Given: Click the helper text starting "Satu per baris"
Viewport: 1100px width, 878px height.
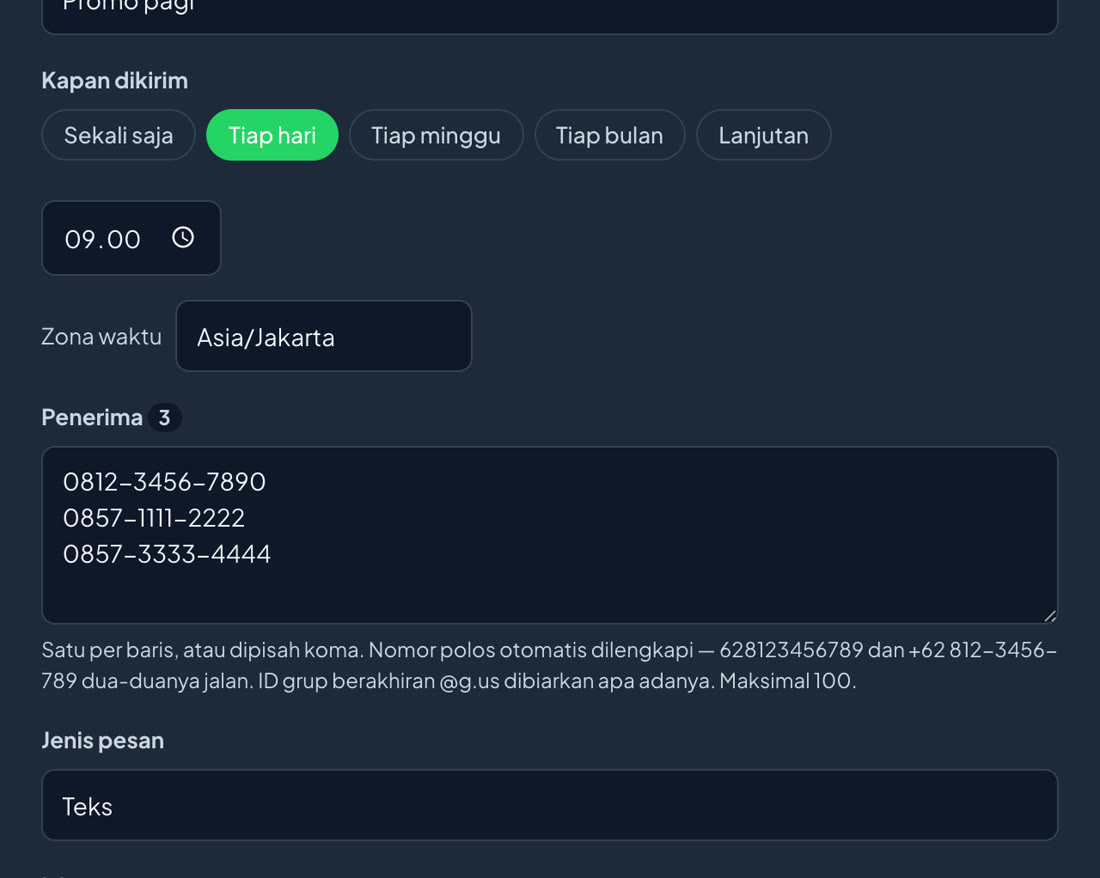Looking at the screenshot, I should click(549, 665).
